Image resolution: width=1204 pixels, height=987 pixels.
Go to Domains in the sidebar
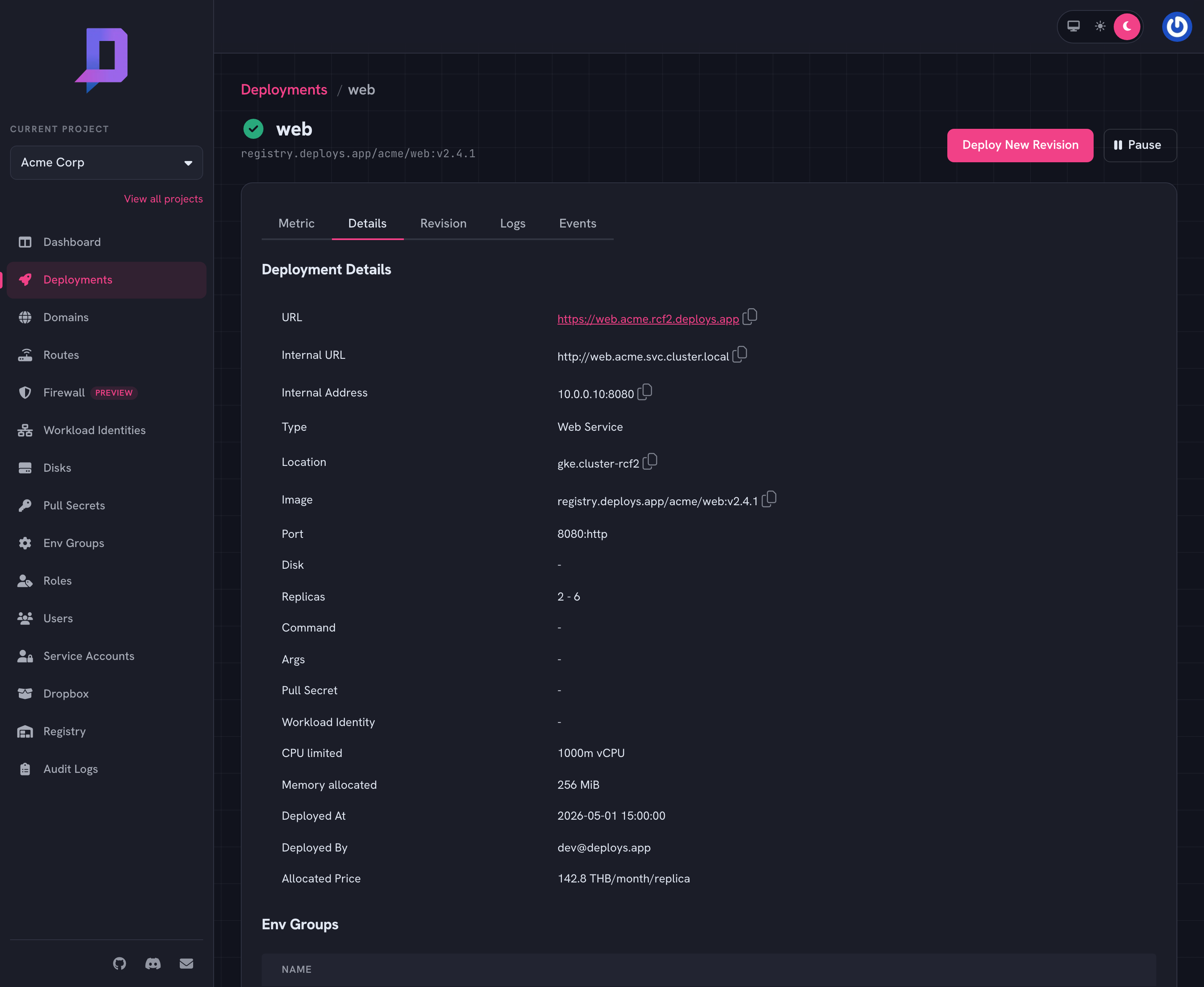click(x=106, y=317)
